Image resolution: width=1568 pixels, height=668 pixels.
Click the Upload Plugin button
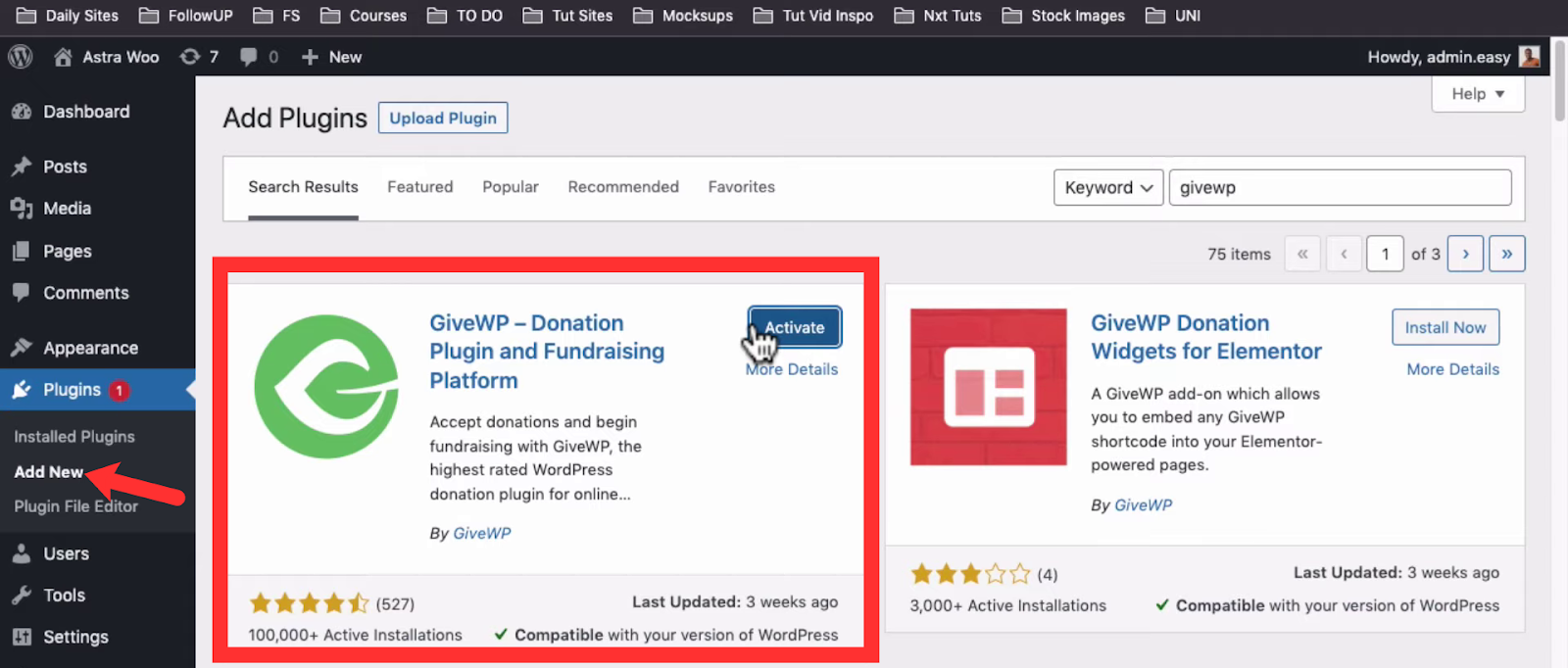(443, 118)
